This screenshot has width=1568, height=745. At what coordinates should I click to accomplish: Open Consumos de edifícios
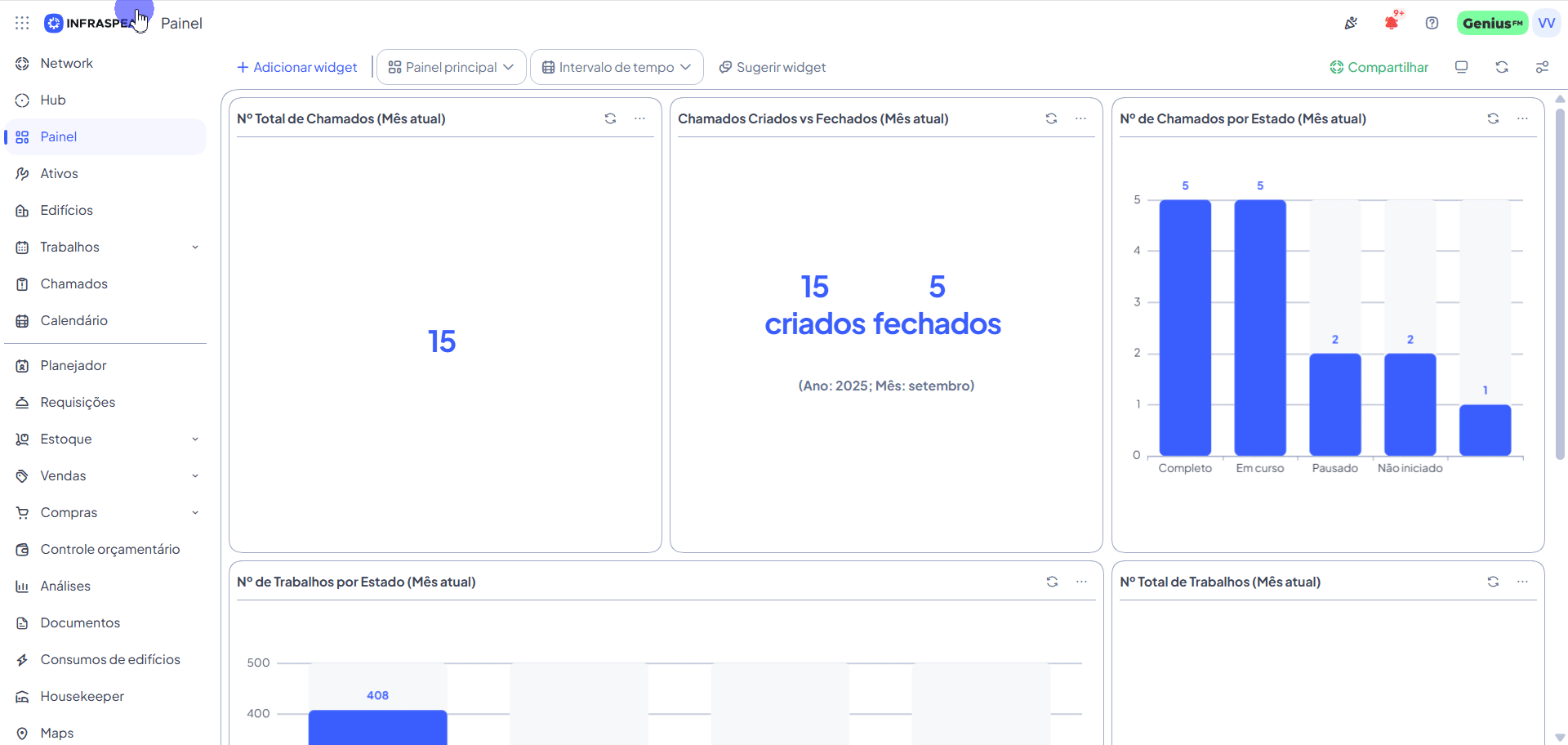click(x=105, y=659)
